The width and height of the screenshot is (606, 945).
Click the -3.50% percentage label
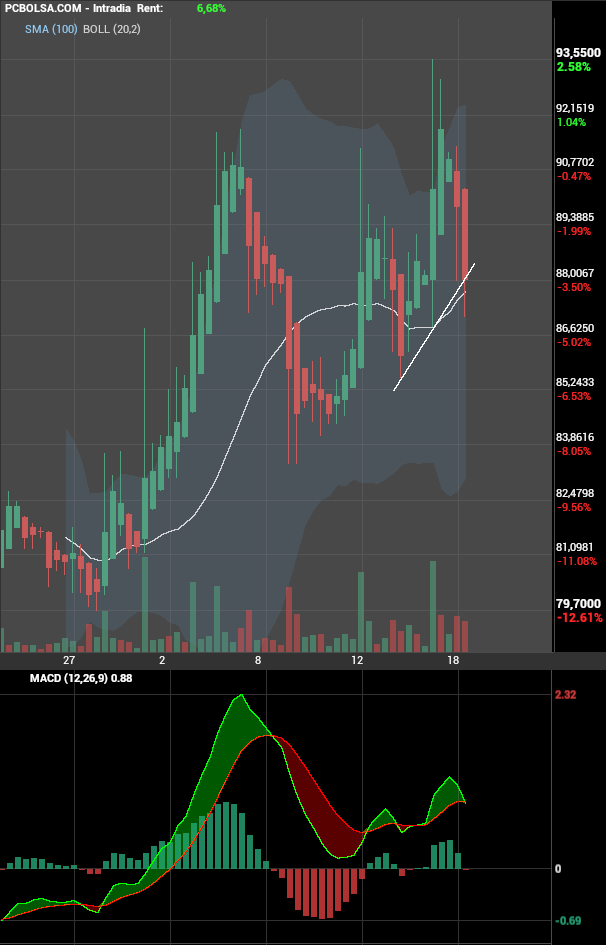tap(573, 287)
